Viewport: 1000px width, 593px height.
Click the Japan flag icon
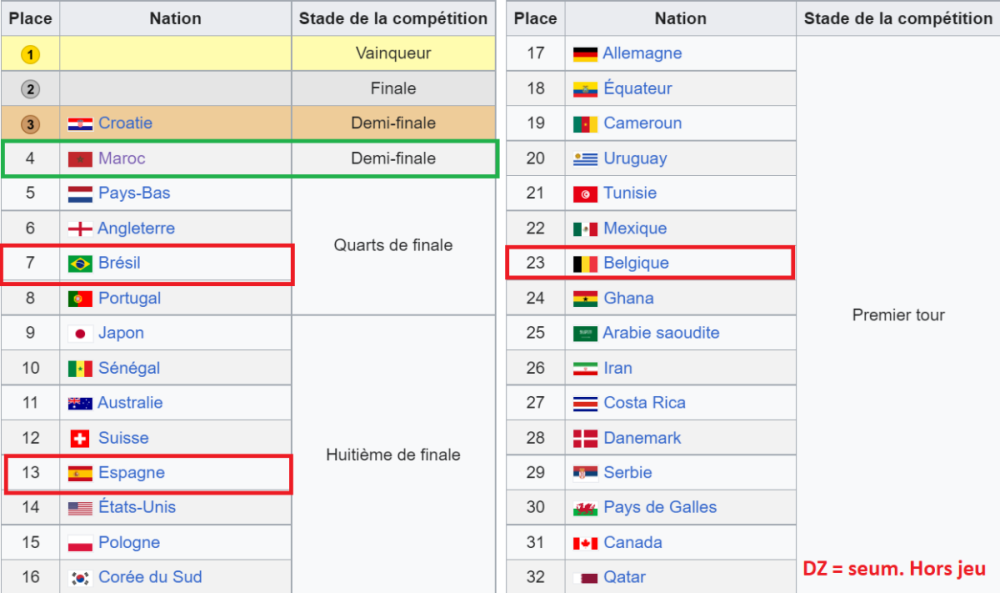[80, 333]
